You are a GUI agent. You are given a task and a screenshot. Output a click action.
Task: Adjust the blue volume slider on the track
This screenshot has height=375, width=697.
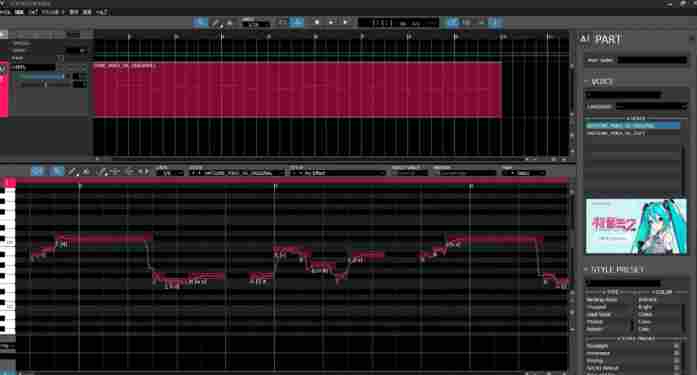[x=39, y=76]
